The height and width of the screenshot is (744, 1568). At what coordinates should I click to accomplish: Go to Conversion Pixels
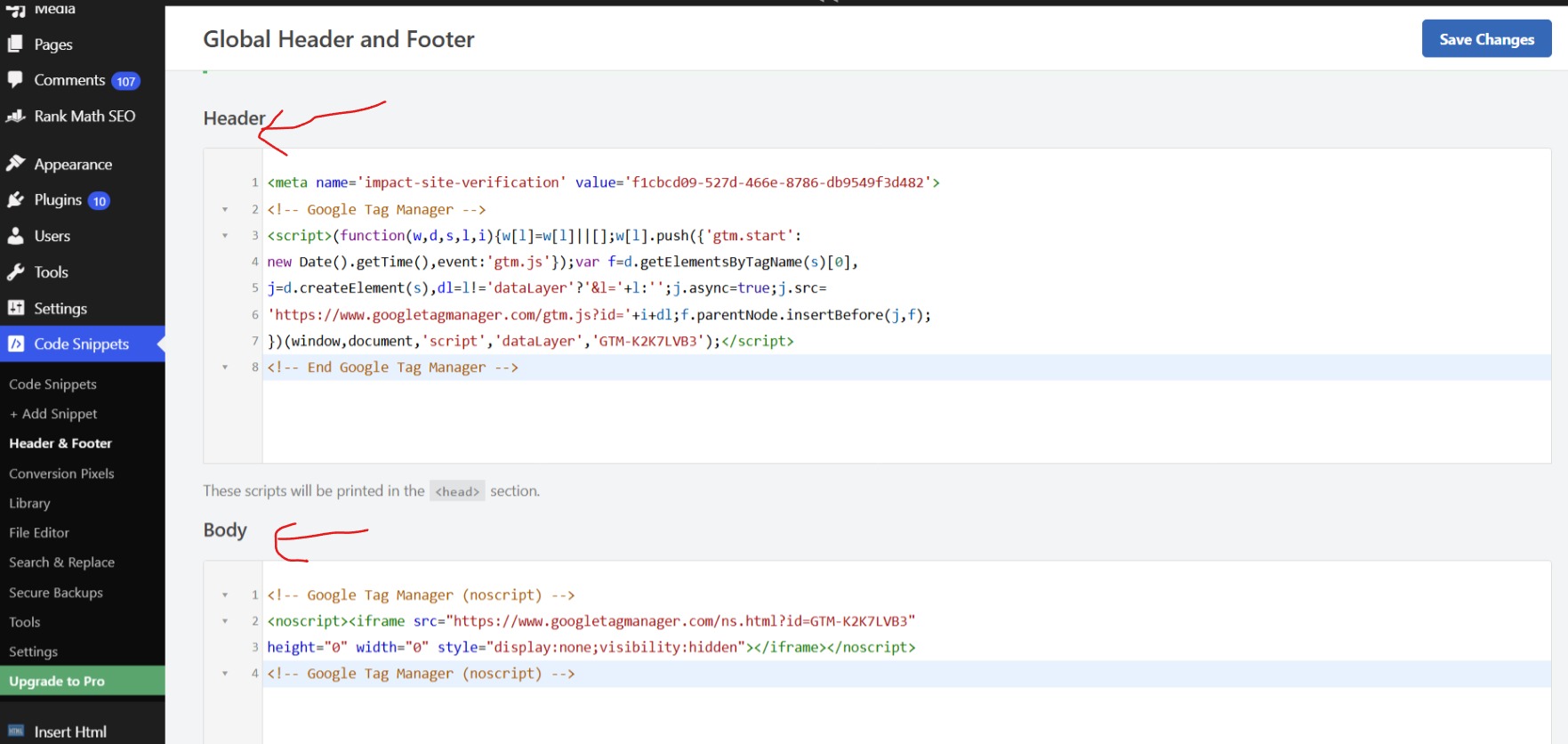click(x=61, y=473)
